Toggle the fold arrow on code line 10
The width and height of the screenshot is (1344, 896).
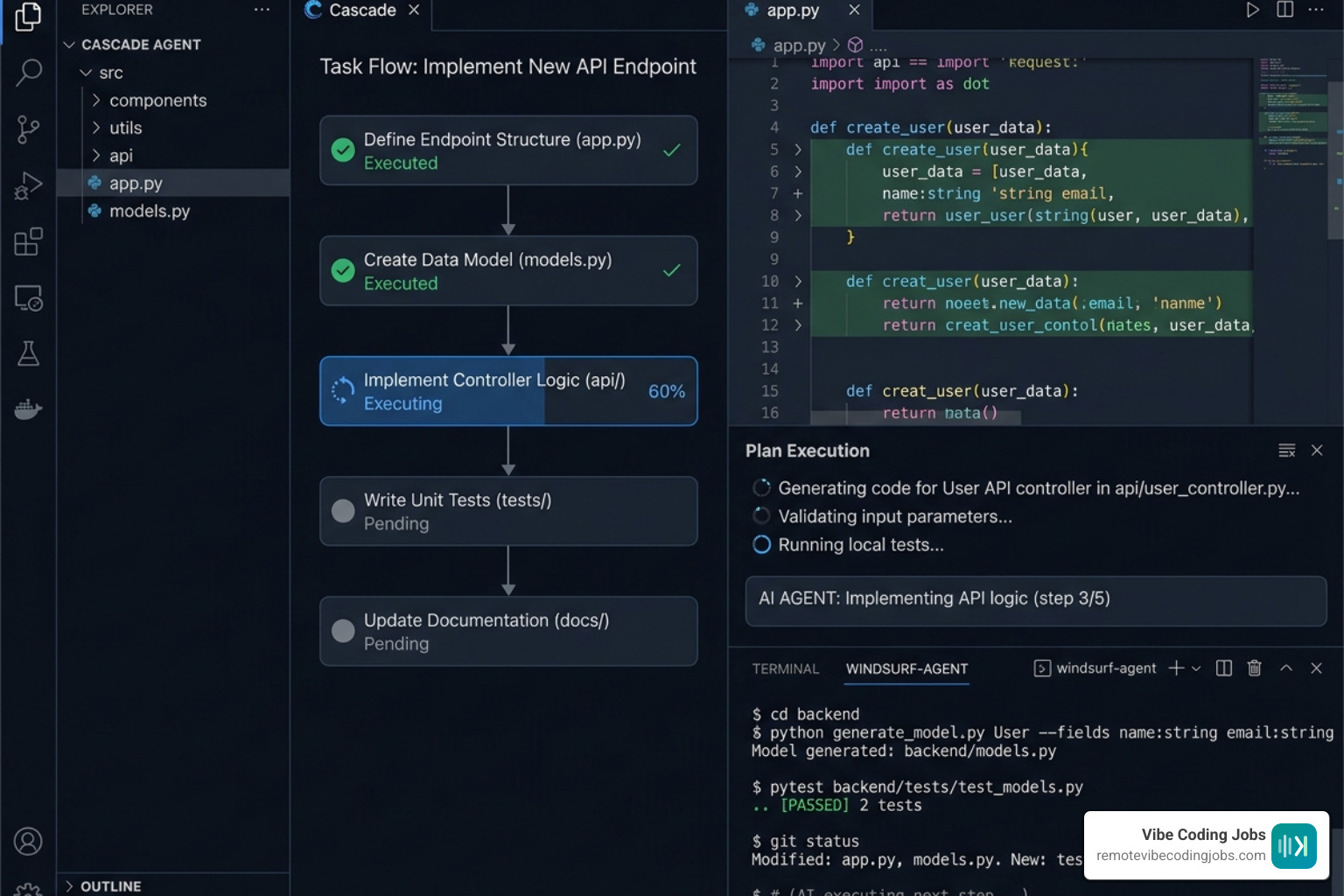click(x=797, y=281)
